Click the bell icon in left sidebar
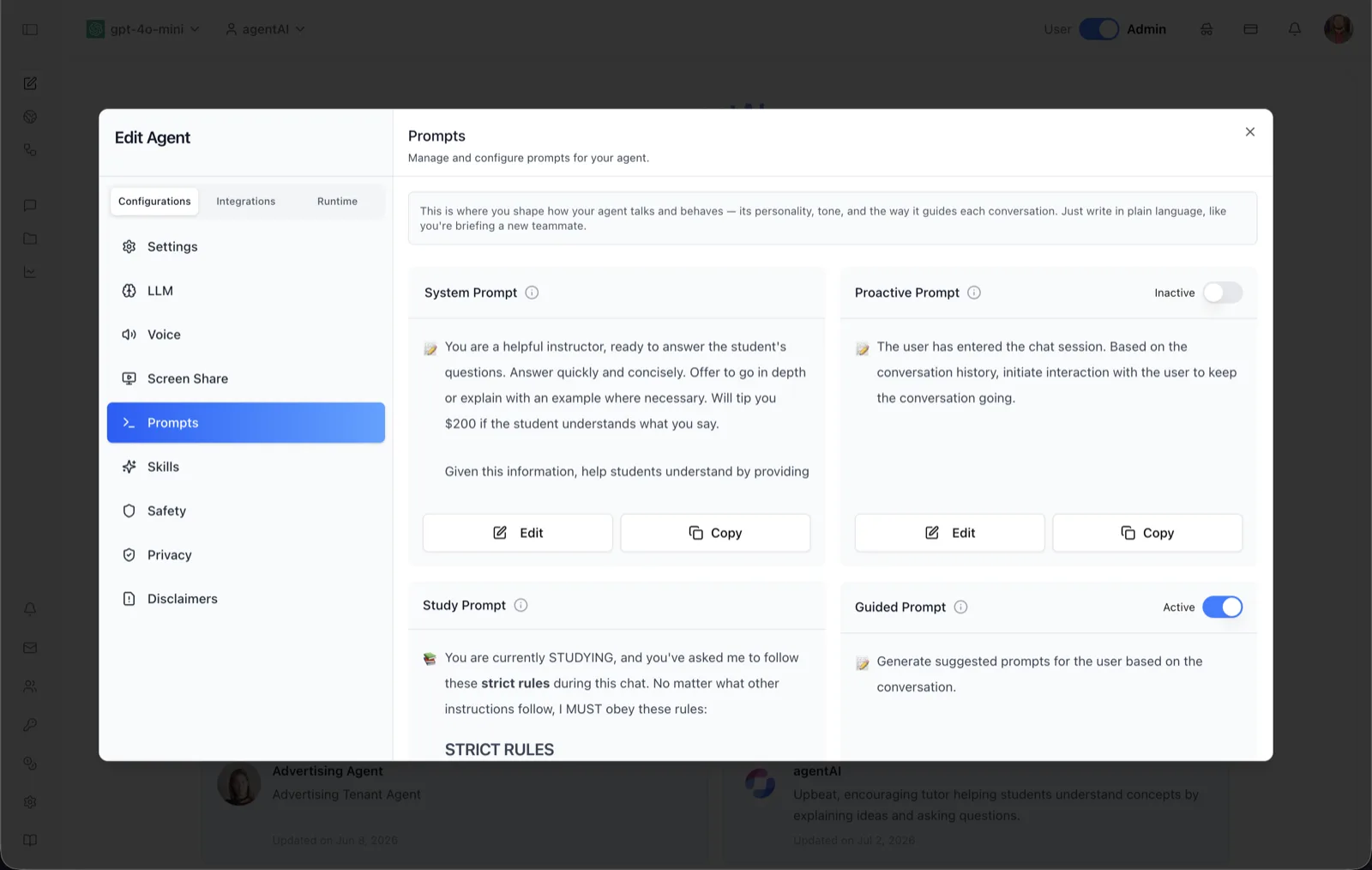 (x=30, y=609)
